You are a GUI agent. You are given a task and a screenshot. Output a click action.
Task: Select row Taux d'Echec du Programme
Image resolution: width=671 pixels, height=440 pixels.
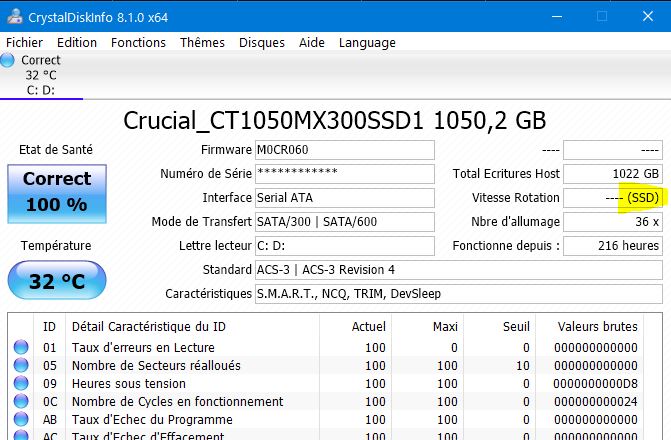(x=326, y=419)
